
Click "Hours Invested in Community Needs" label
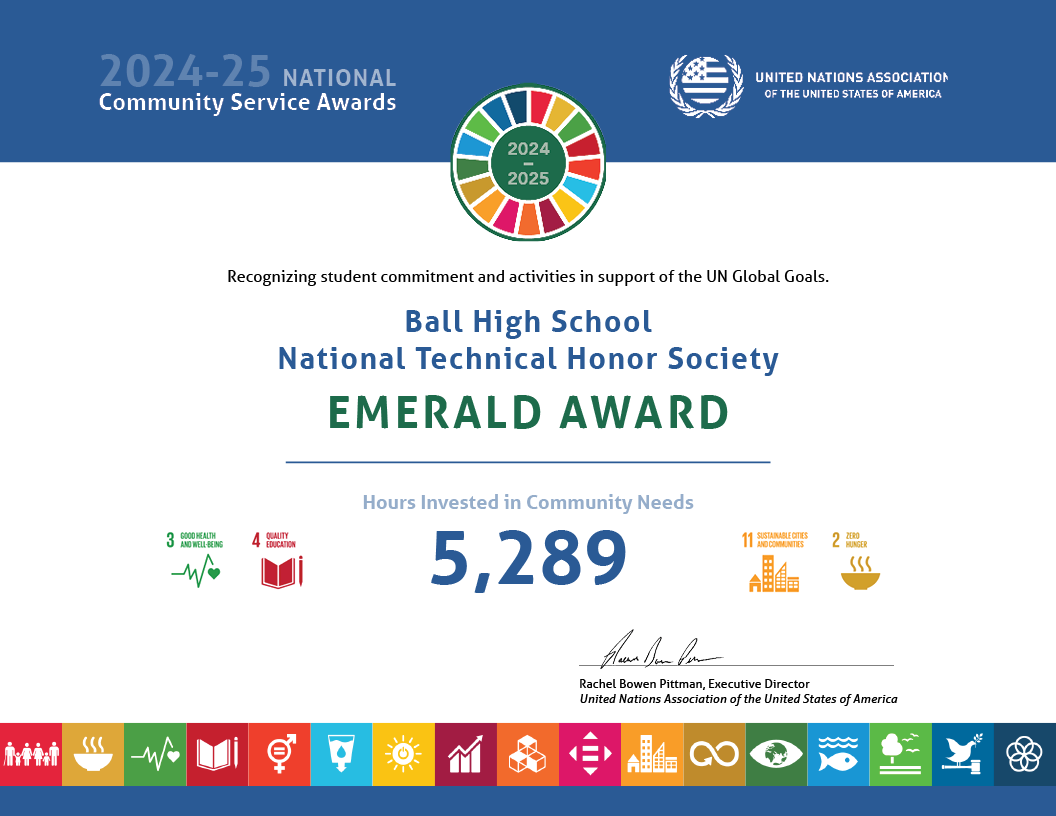[528, 502]
